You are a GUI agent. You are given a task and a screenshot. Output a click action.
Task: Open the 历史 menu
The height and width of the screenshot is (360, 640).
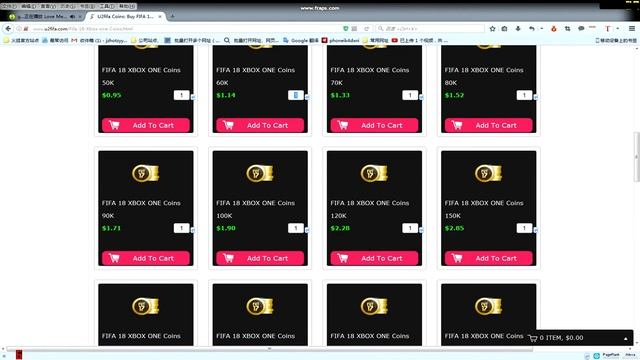tap(67, 6)
